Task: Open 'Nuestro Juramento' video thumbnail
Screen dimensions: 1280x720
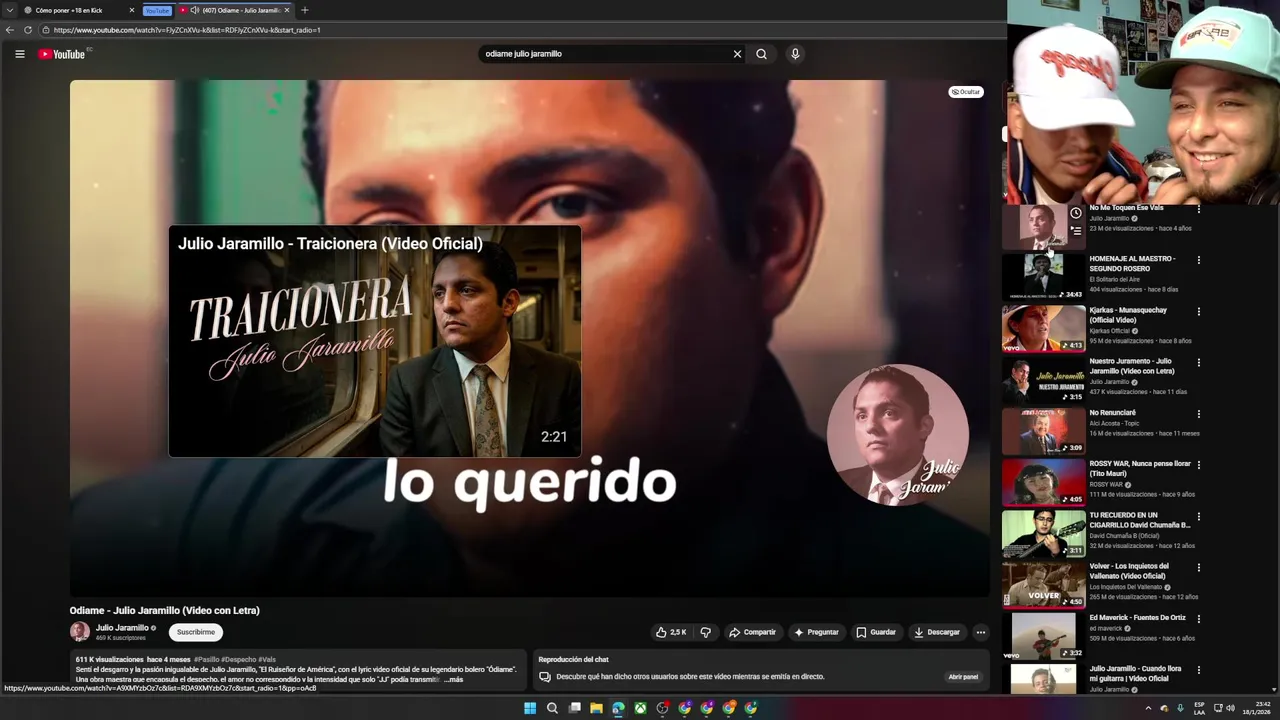Action: pos(1044,379)
